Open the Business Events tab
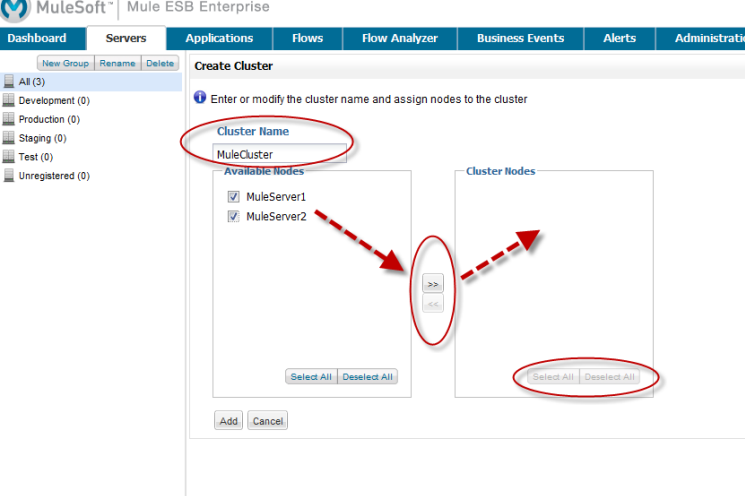The width and height of the screenshot is (745, 496). (x=520, y=38)
